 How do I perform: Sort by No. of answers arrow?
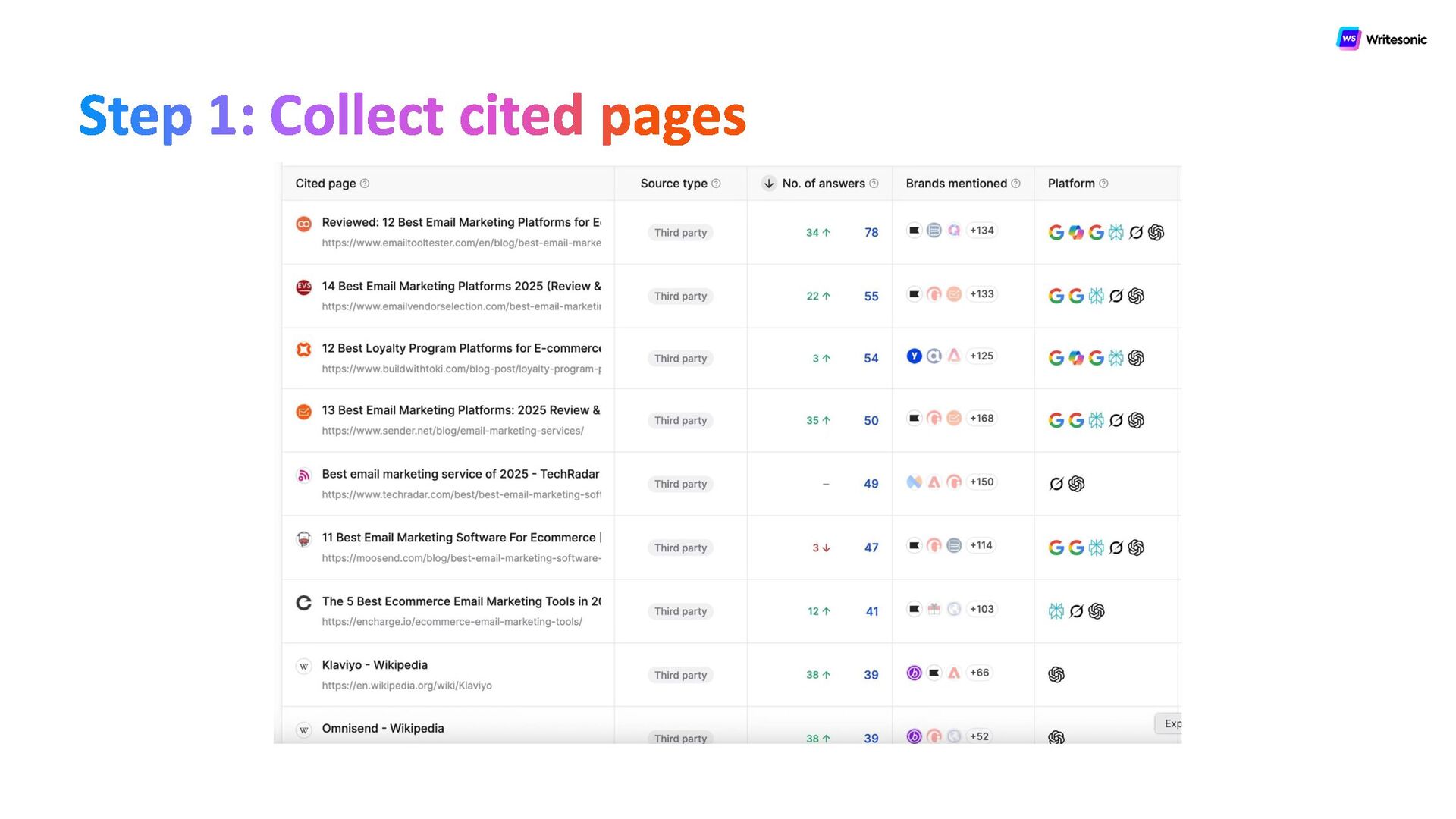pyautogui.click(x=768, y=184)
